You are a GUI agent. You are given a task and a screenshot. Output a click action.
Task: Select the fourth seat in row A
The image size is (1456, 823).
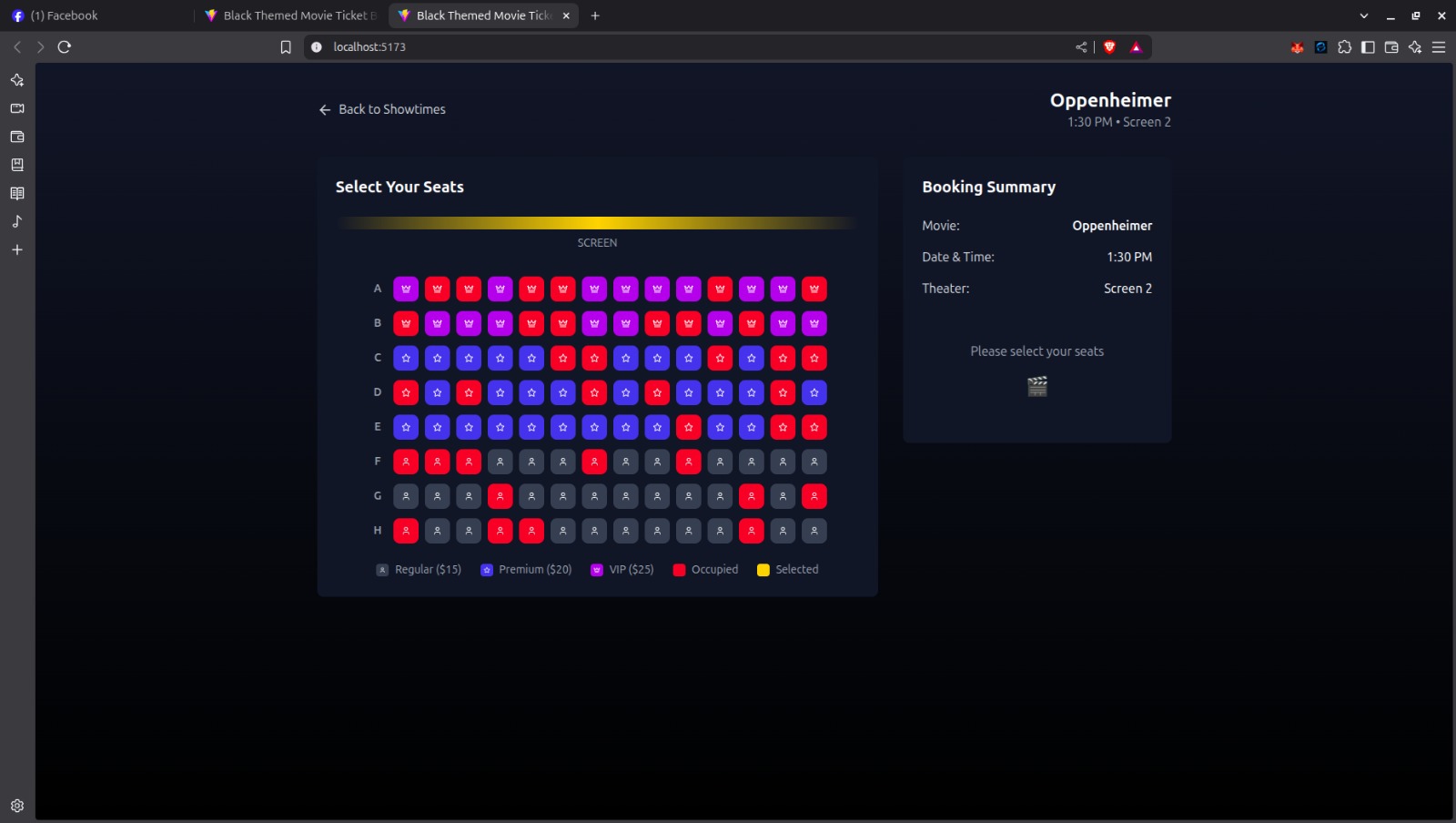click(500, 289)
